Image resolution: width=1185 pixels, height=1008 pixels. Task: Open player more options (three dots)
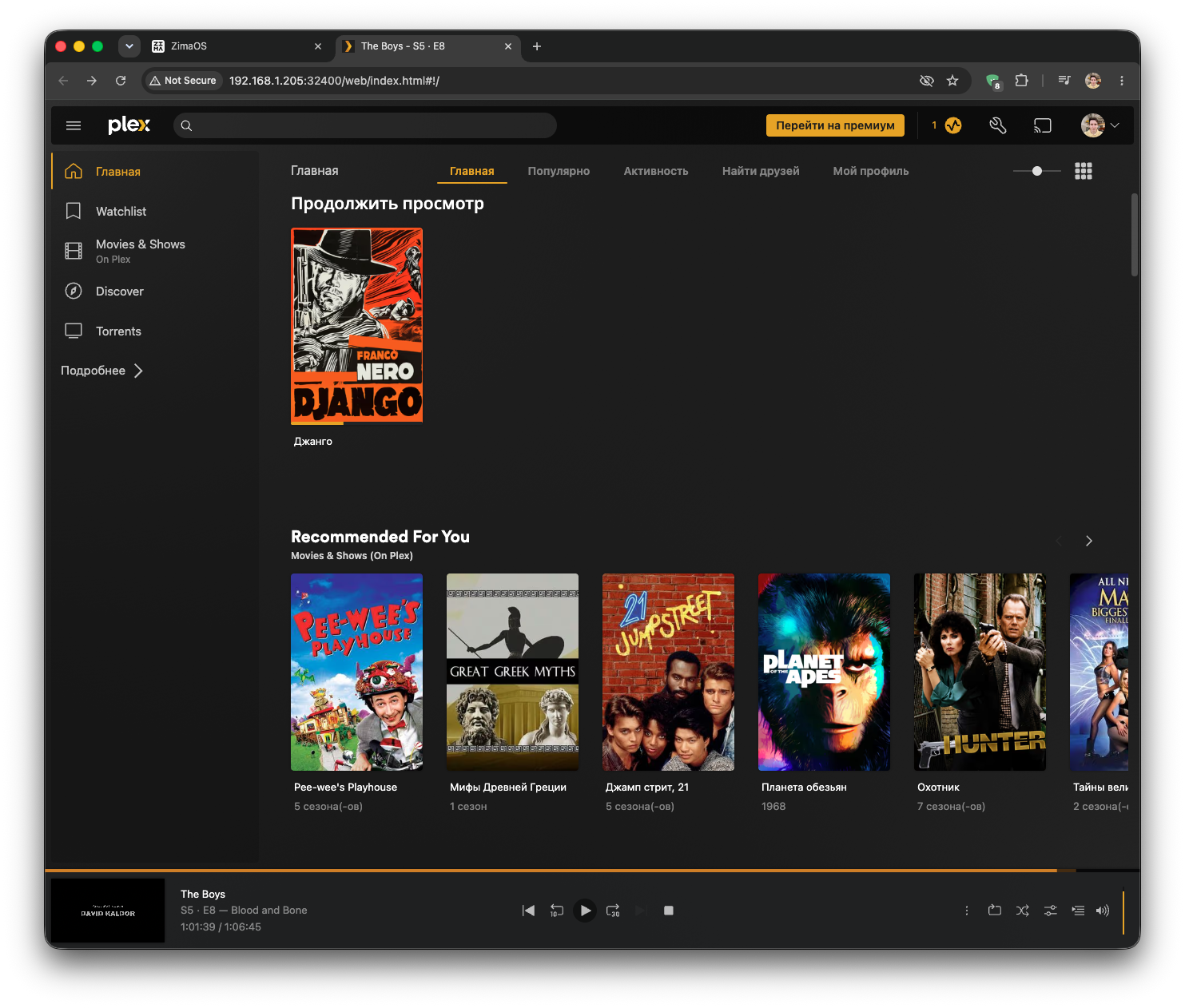[x=967, y=911]
